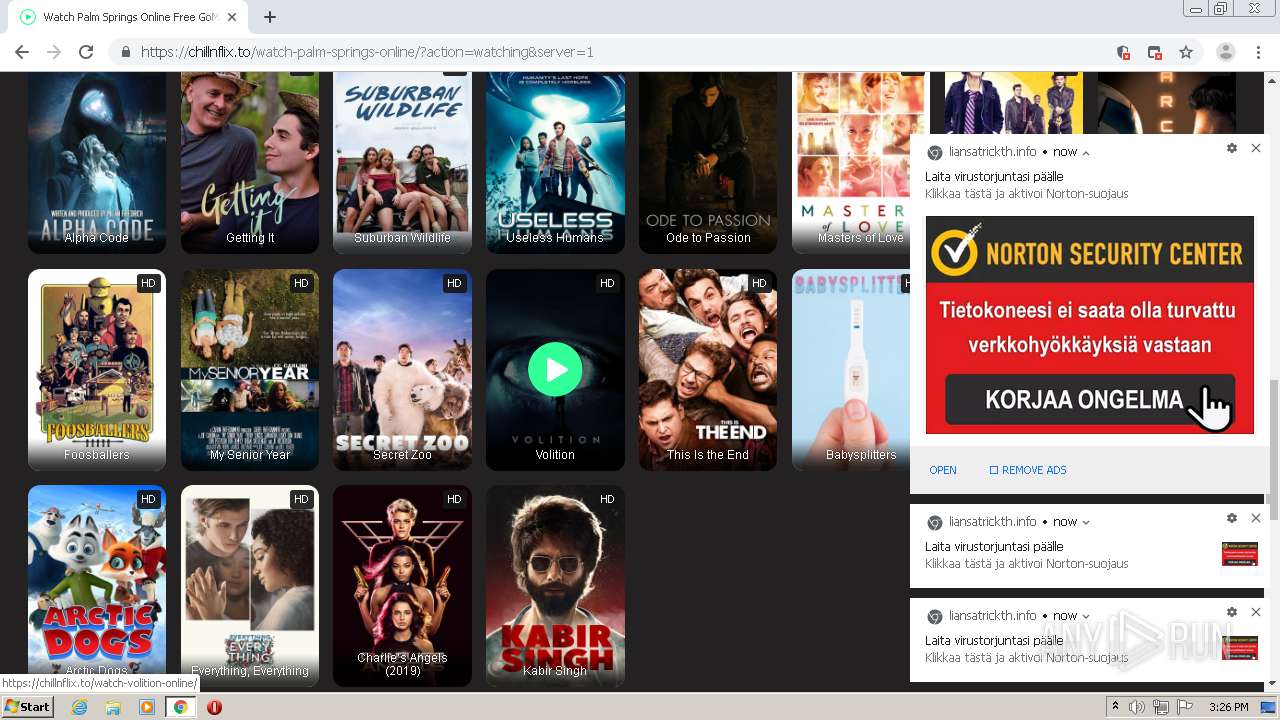Select the Watch Palm Springs Online tab
This screenshot has width=1280, height=720.
point(130,17)
